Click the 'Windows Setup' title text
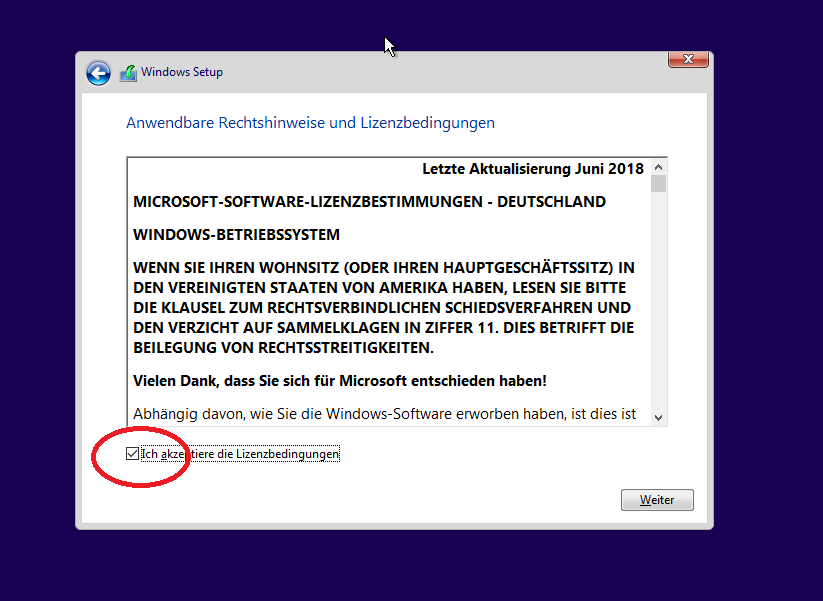Viewport: 823px width, 601px height. point(182,72)
